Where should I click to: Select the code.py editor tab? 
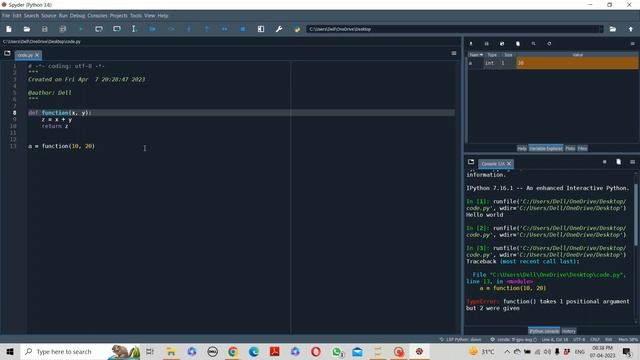point(25,55)
